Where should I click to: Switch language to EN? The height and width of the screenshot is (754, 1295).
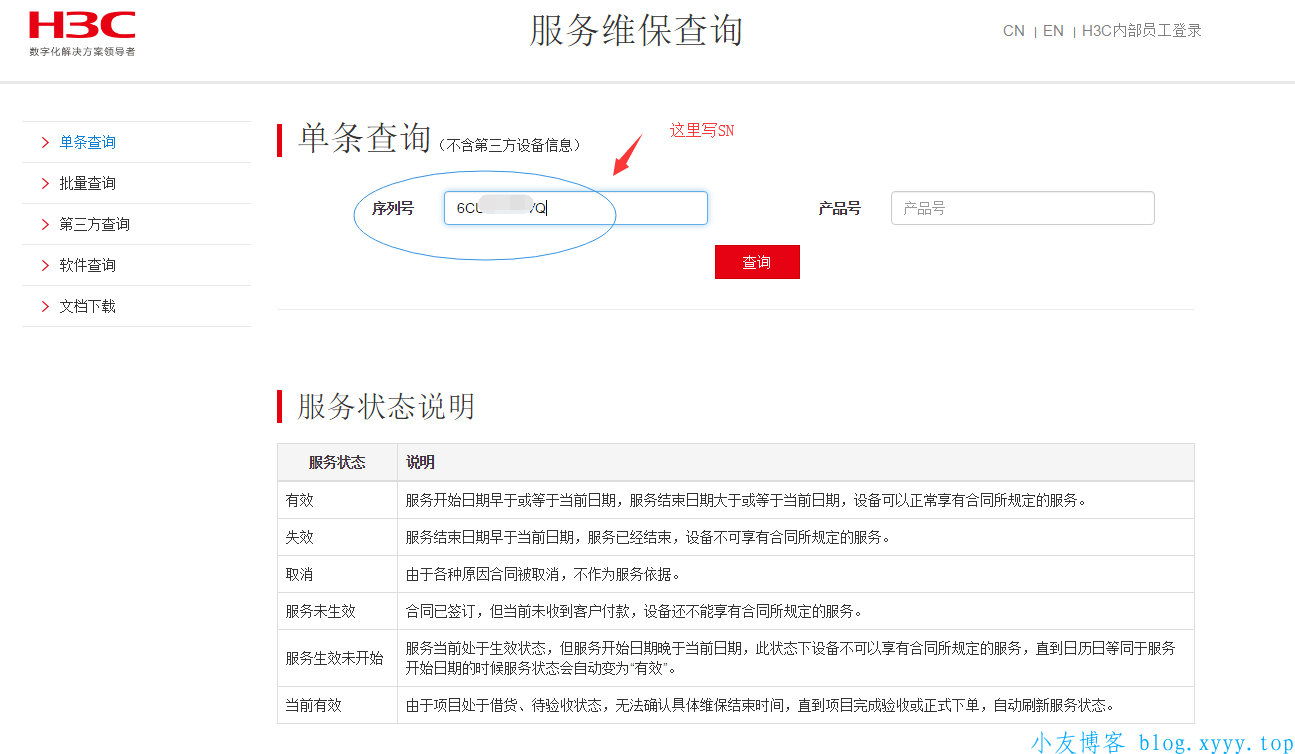pos(1053,31)
